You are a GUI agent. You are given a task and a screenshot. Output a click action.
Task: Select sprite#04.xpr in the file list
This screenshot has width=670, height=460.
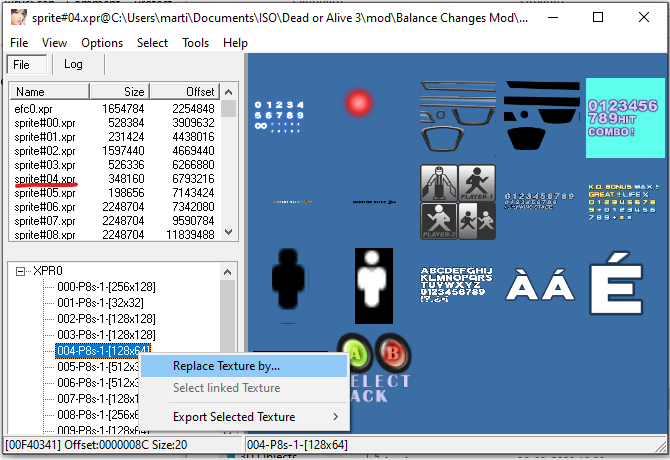45,178
